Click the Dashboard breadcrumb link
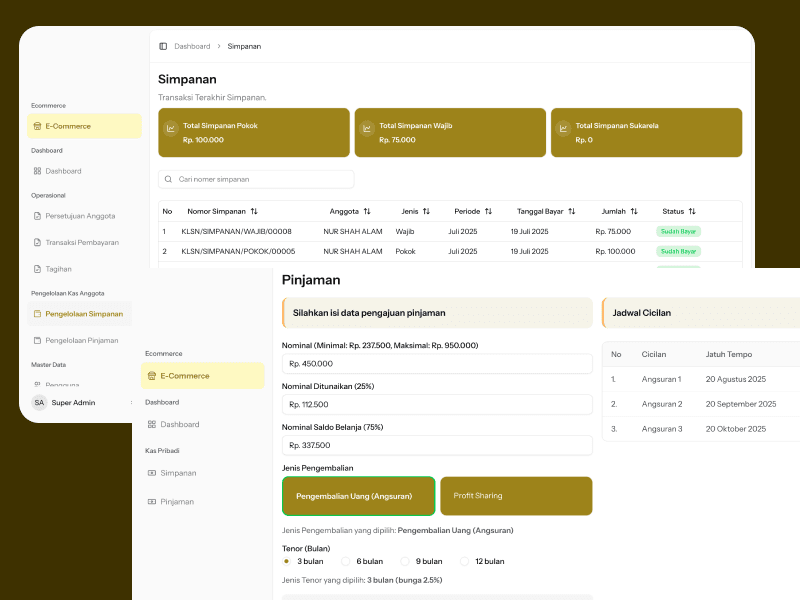This screenshot has height=600, width=800. pos(192,46)
